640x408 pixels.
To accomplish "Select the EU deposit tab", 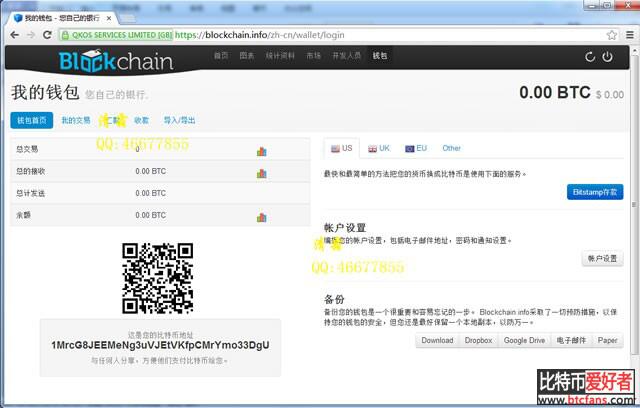I will 416,148.
